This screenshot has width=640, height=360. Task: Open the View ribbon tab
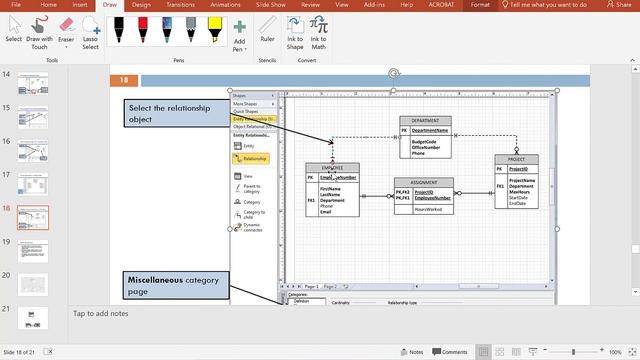point(342,4)
